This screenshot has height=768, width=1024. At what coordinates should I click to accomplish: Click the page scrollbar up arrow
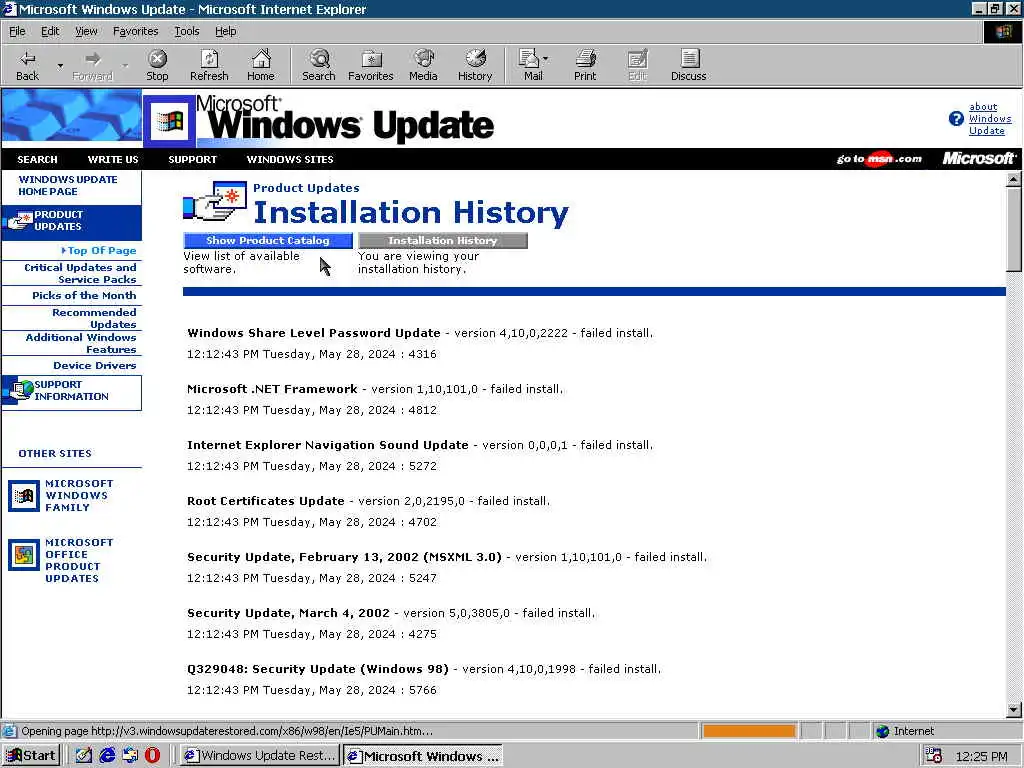coord(1014,179)
